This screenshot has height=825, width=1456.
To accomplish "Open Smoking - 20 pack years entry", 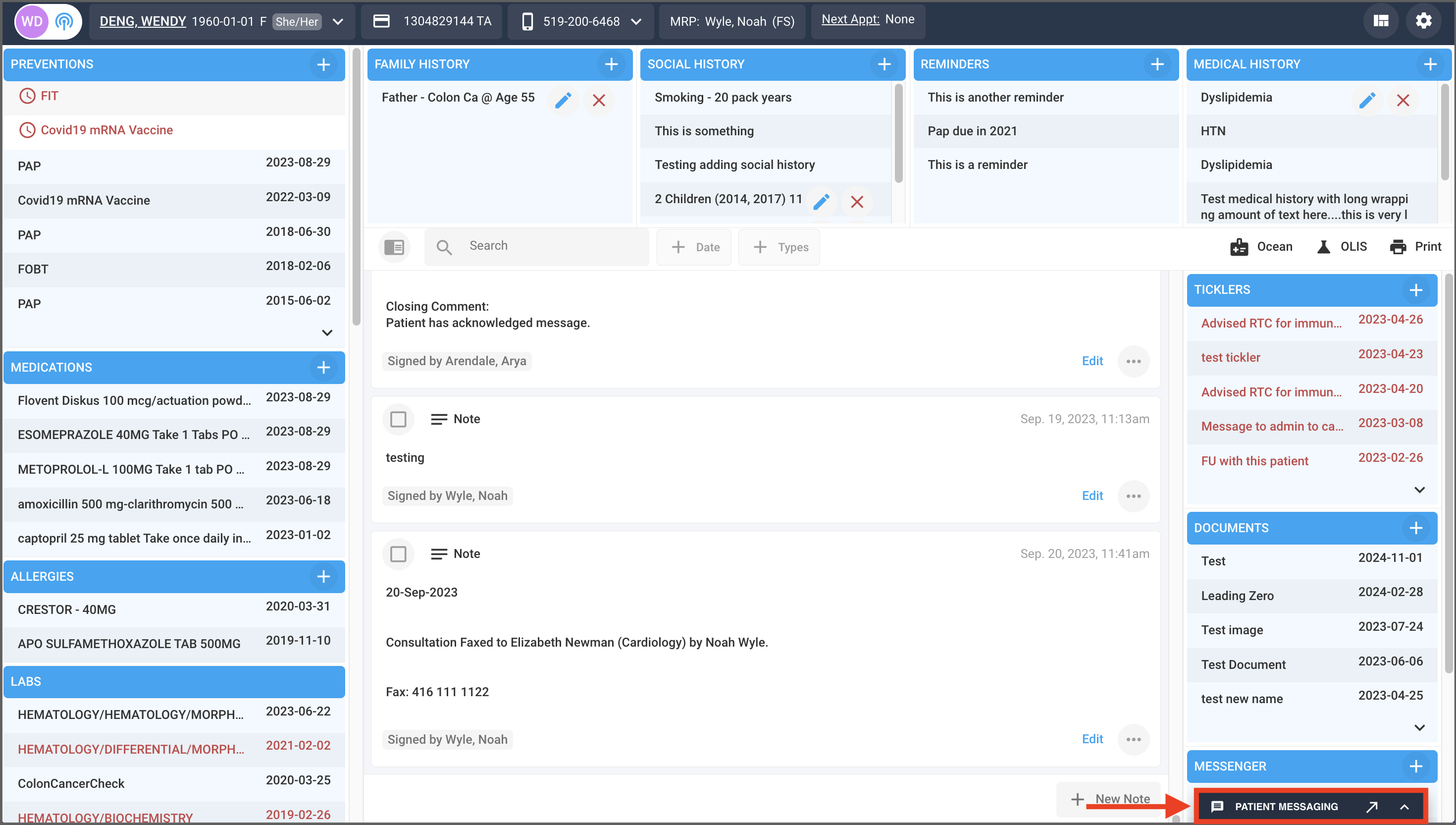I will click(766, 98).
